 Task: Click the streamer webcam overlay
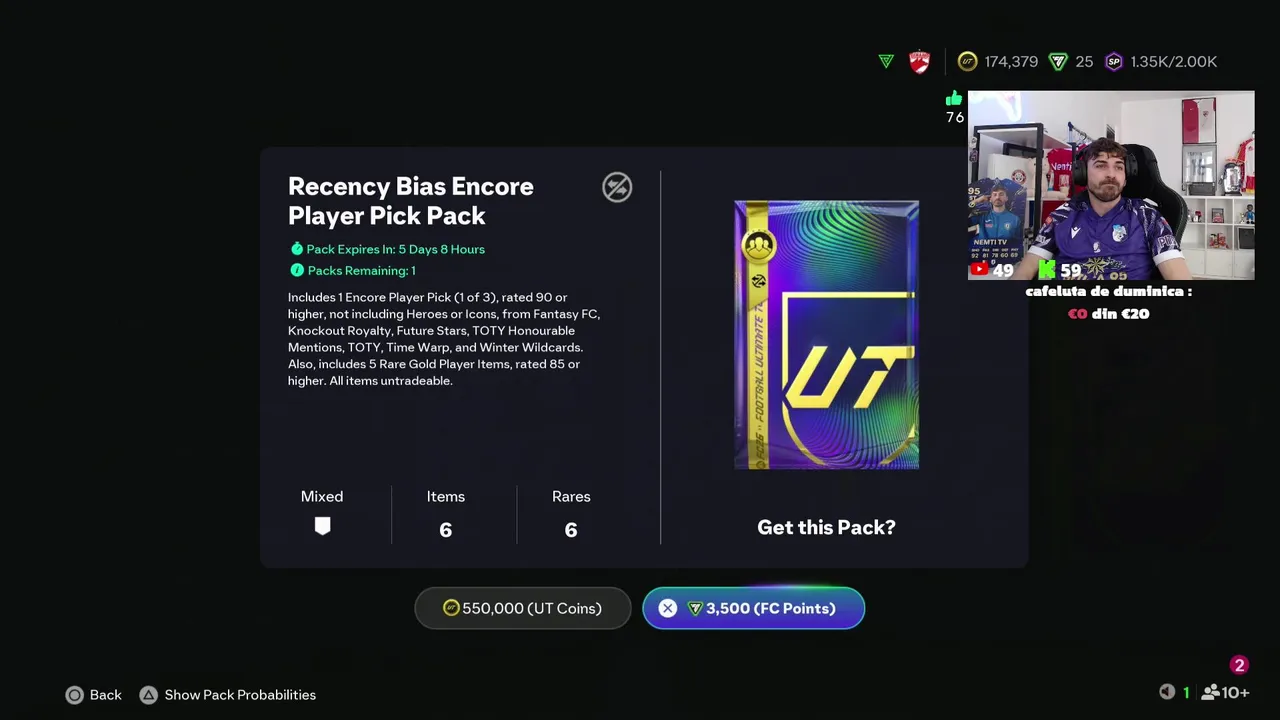click(1111, 185)
